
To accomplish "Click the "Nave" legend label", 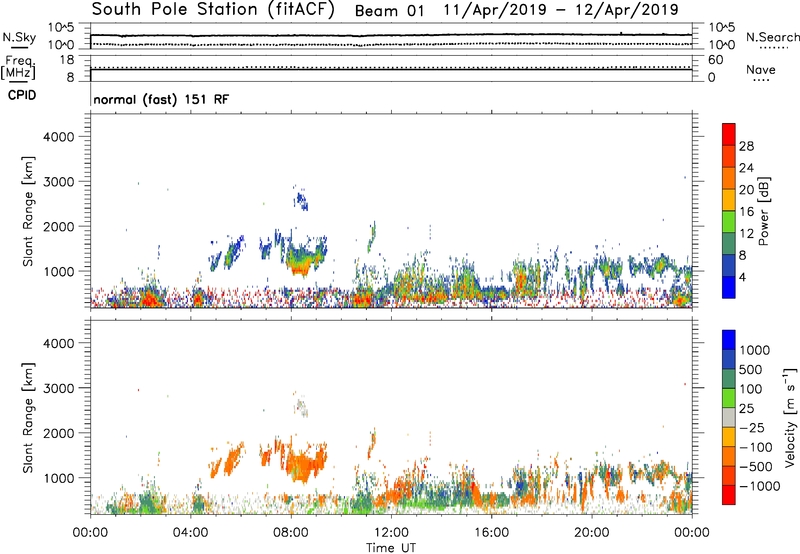I will (761, 69).
